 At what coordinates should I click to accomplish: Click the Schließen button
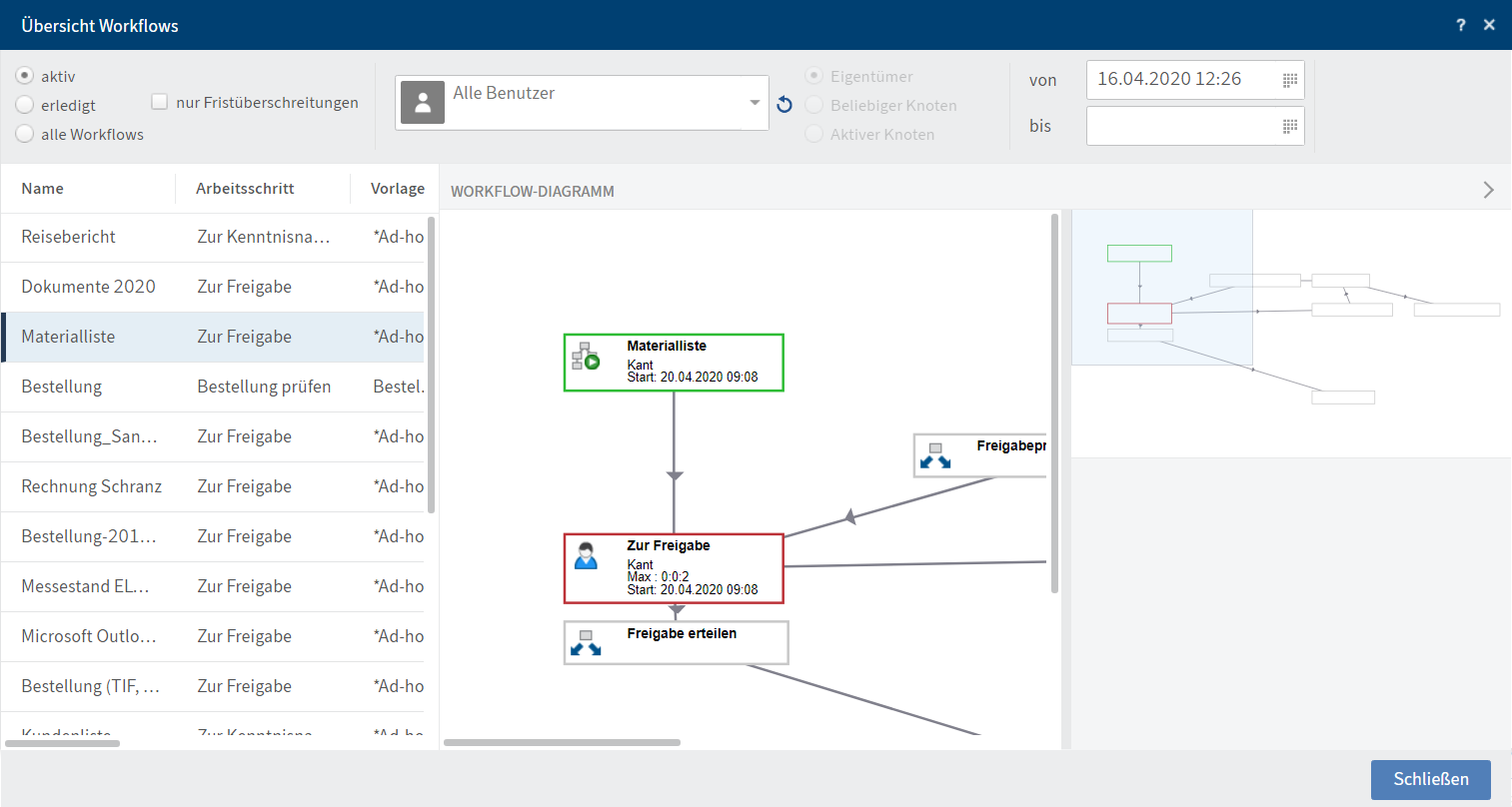click(1431, 779)
